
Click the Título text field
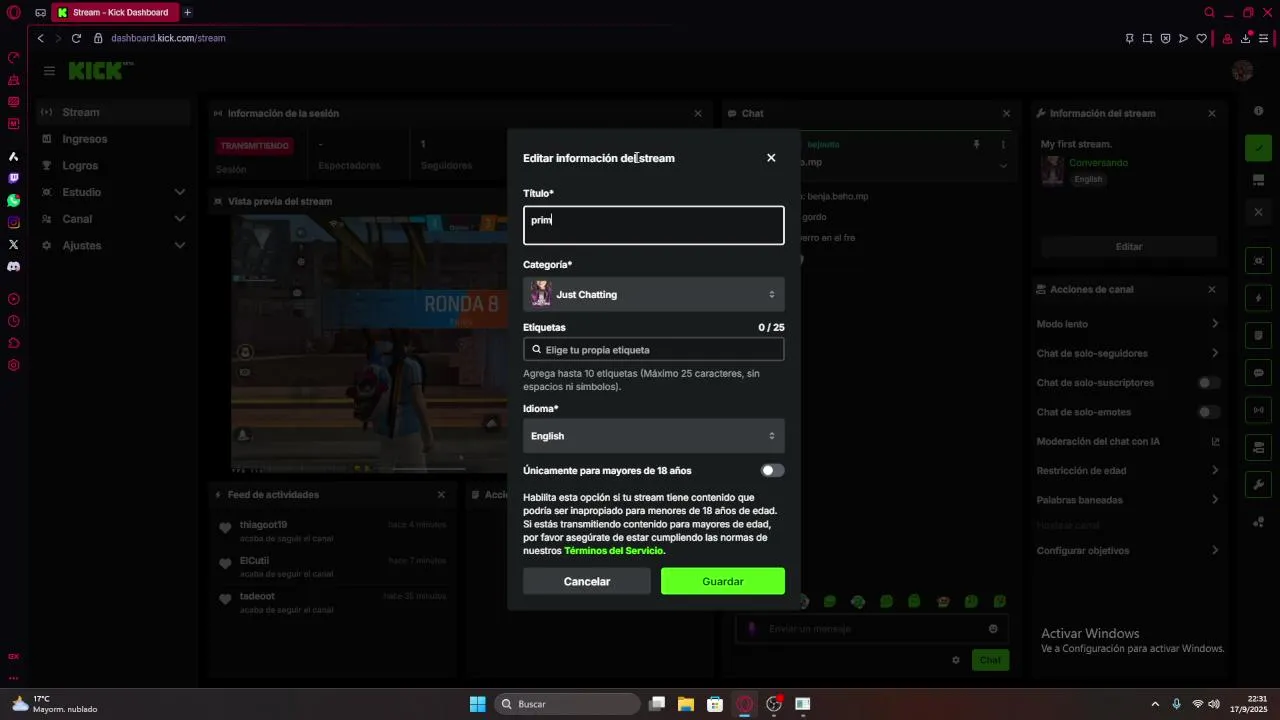tap(654, 225)
